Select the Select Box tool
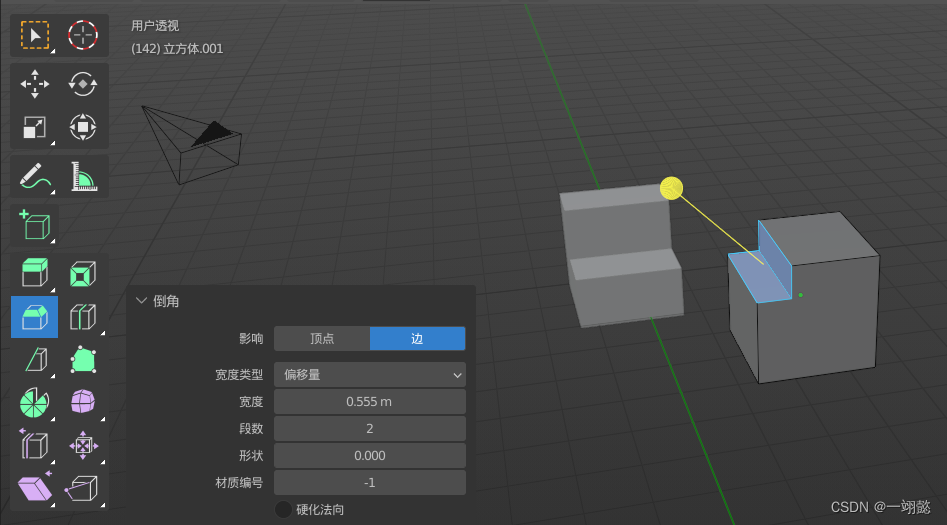 point(34,35)
